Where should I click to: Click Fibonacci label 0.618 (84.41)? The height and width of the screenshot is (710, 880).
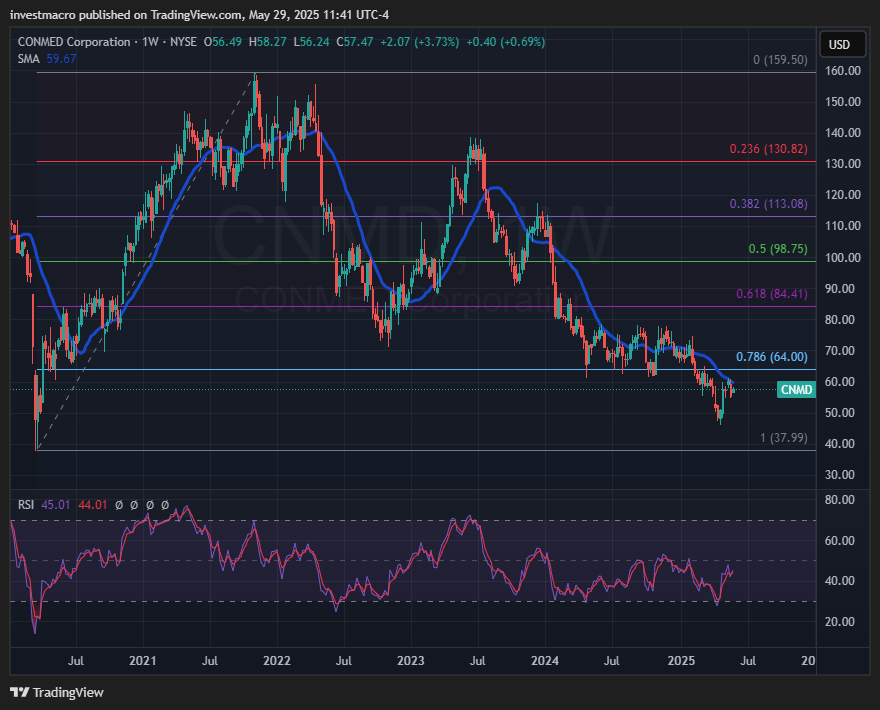[772, 294]
